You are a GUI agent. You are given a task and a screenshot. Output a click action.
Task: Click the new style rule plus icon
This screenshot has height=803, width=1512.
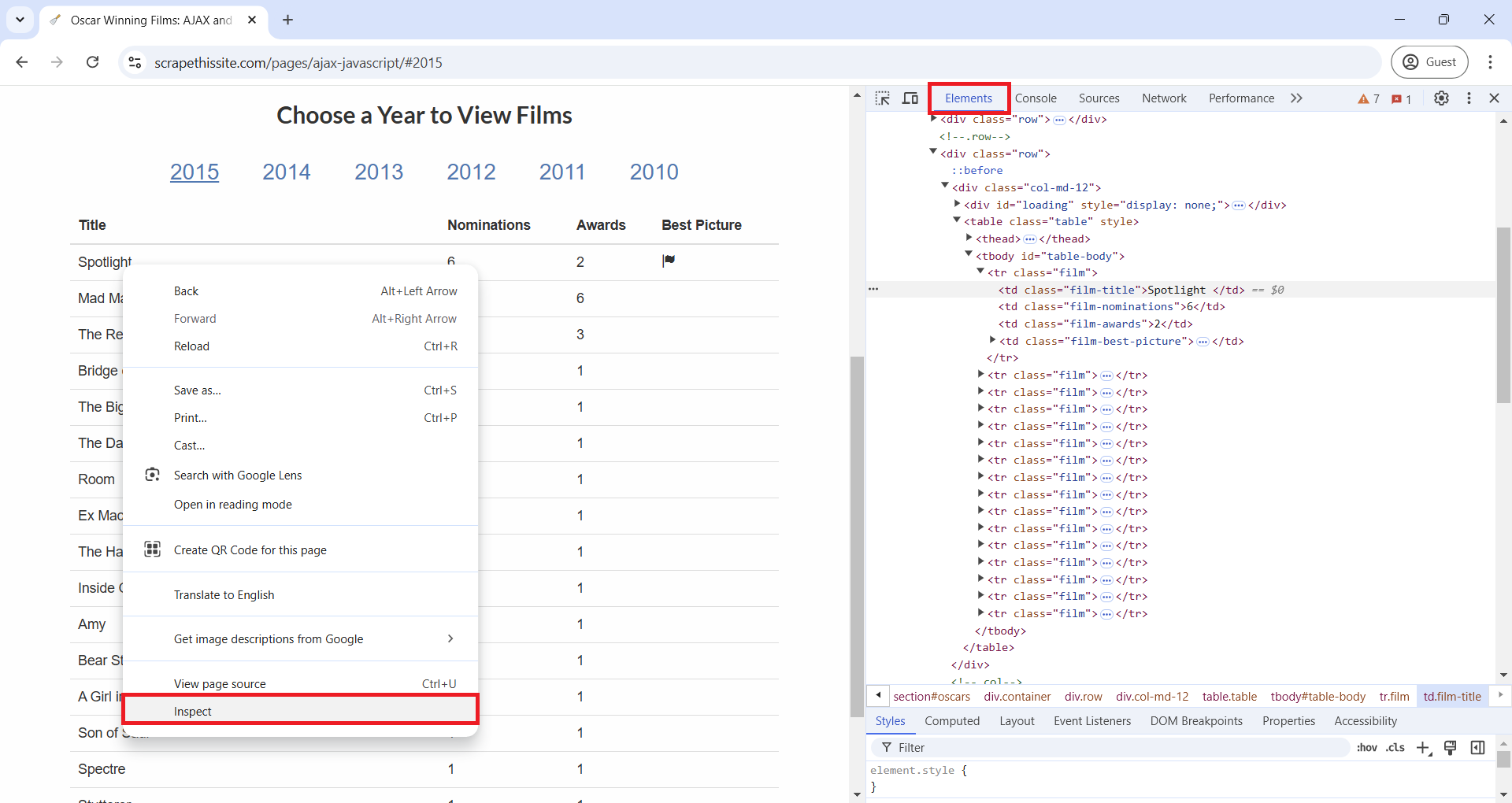(x=1423, y=748)
